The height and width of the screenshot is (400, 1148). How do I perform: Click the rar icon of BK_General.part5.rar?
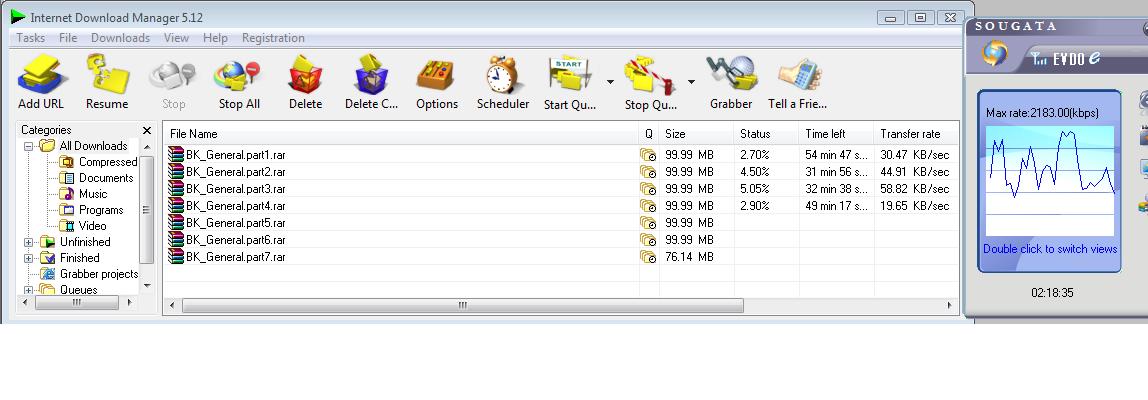coord(176,223)
